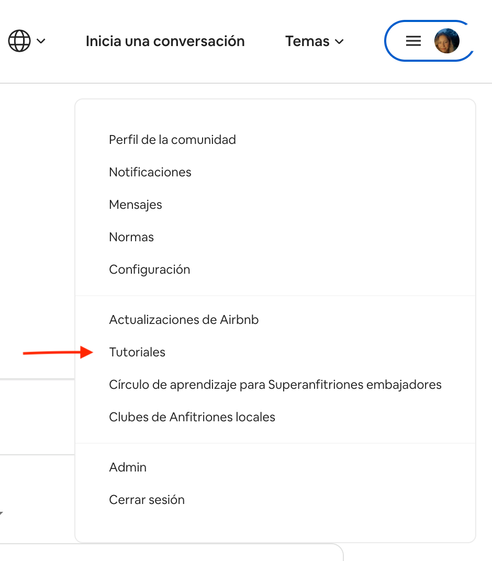Click the user profile avatar
492x561 pixels.
(x=447, y=41)
